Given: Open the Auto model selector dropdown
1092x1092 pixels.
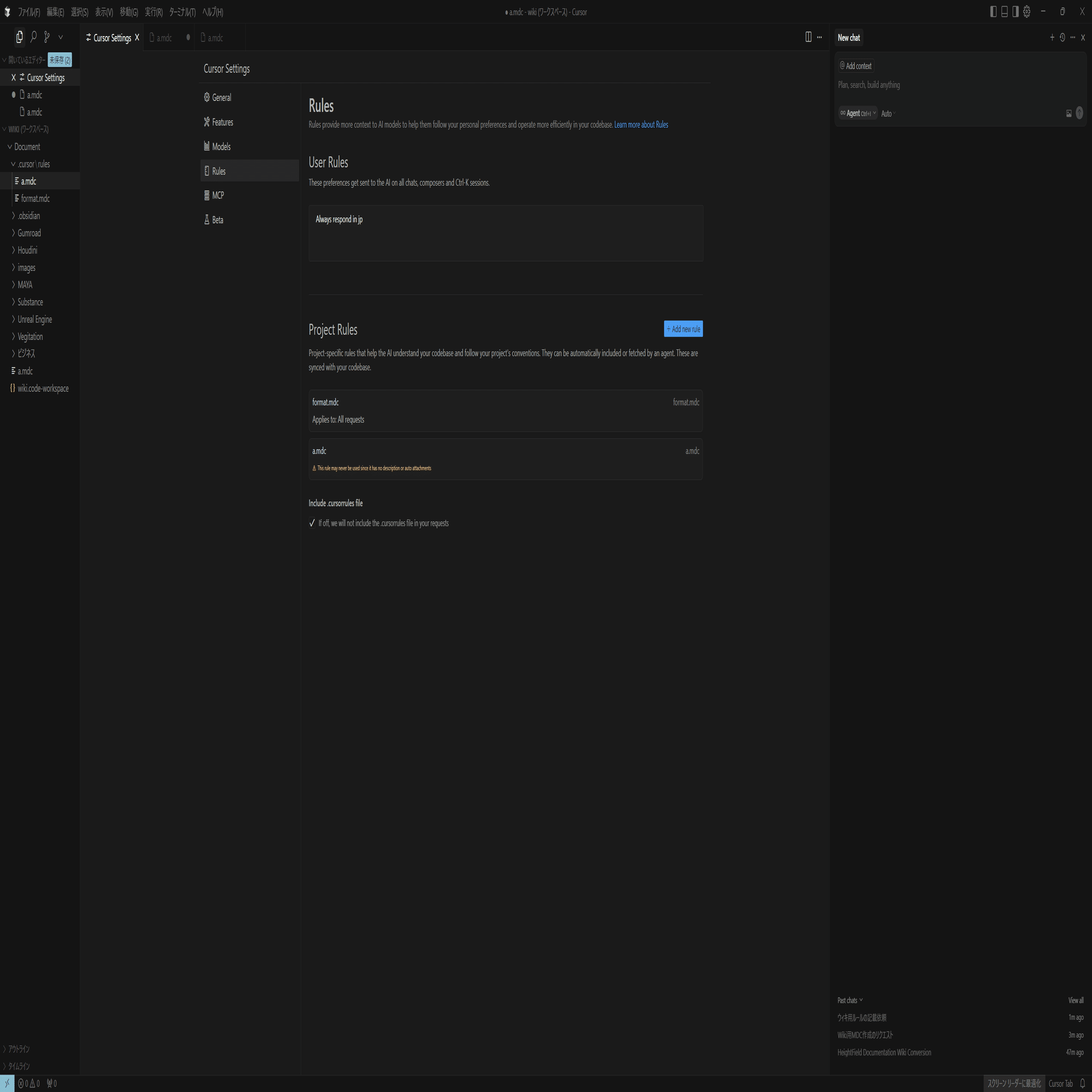Looking at the screenshot, I should click(x=888, y=114).
